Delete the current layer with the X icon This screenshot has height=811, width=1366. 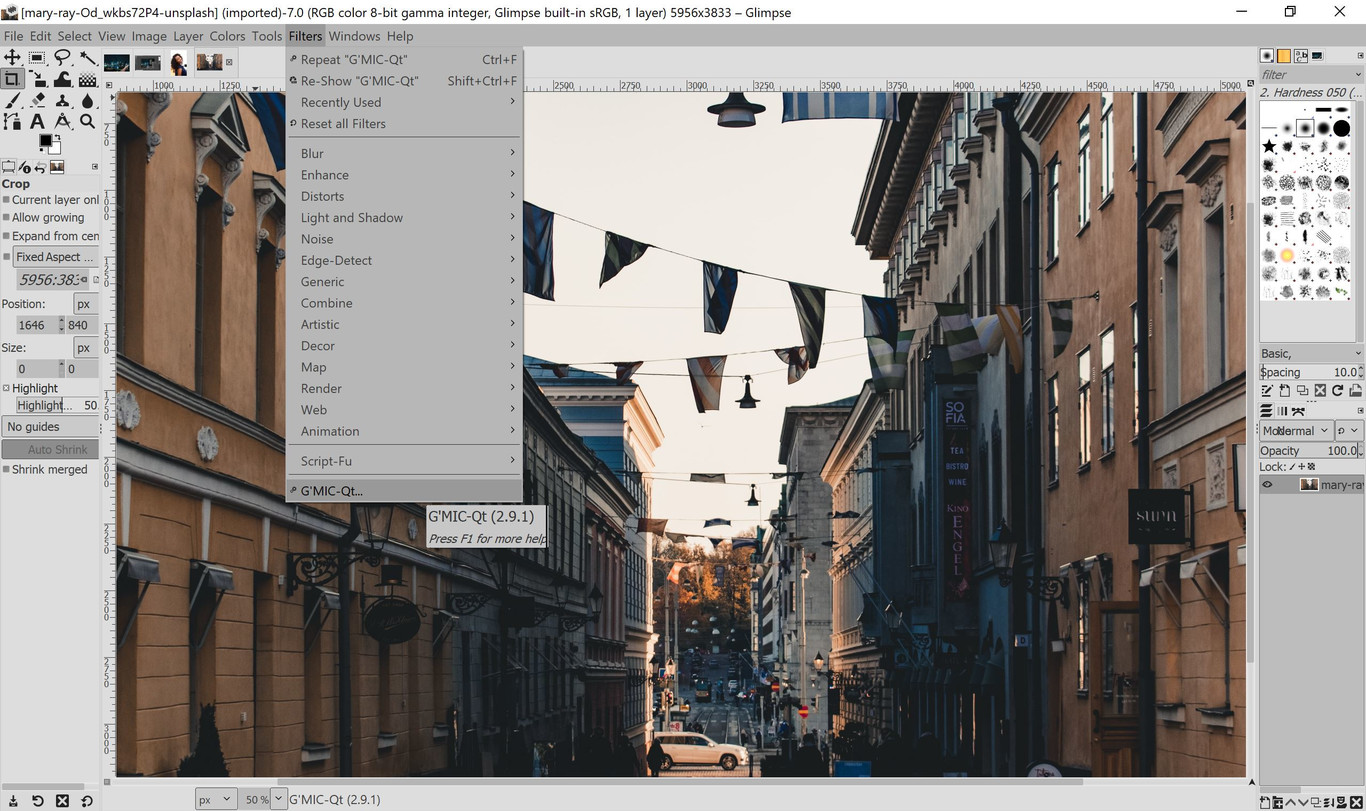click(1356, 802)
